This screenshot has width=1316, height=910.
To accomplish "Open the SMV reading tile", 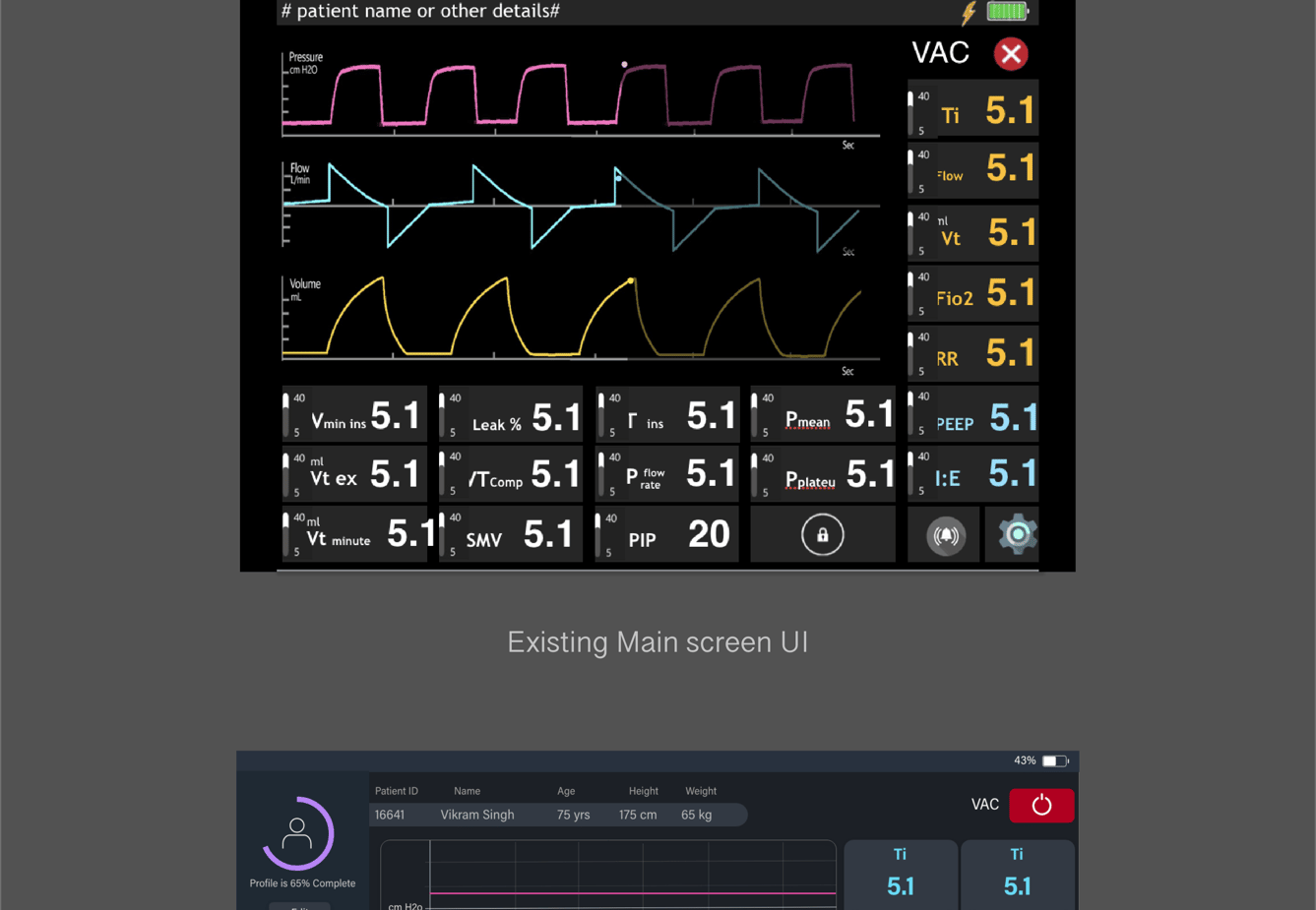I will (x=511, y=534).
